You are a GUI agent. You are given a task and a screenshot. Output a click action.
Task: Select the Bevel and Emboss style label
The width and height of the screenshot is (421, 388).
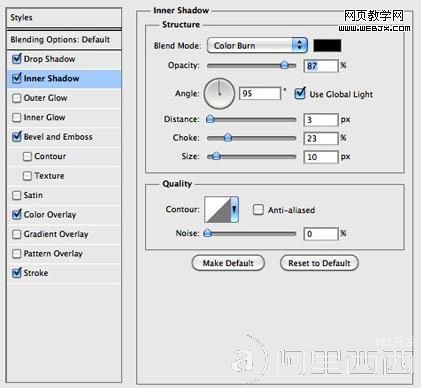(58, 137)
